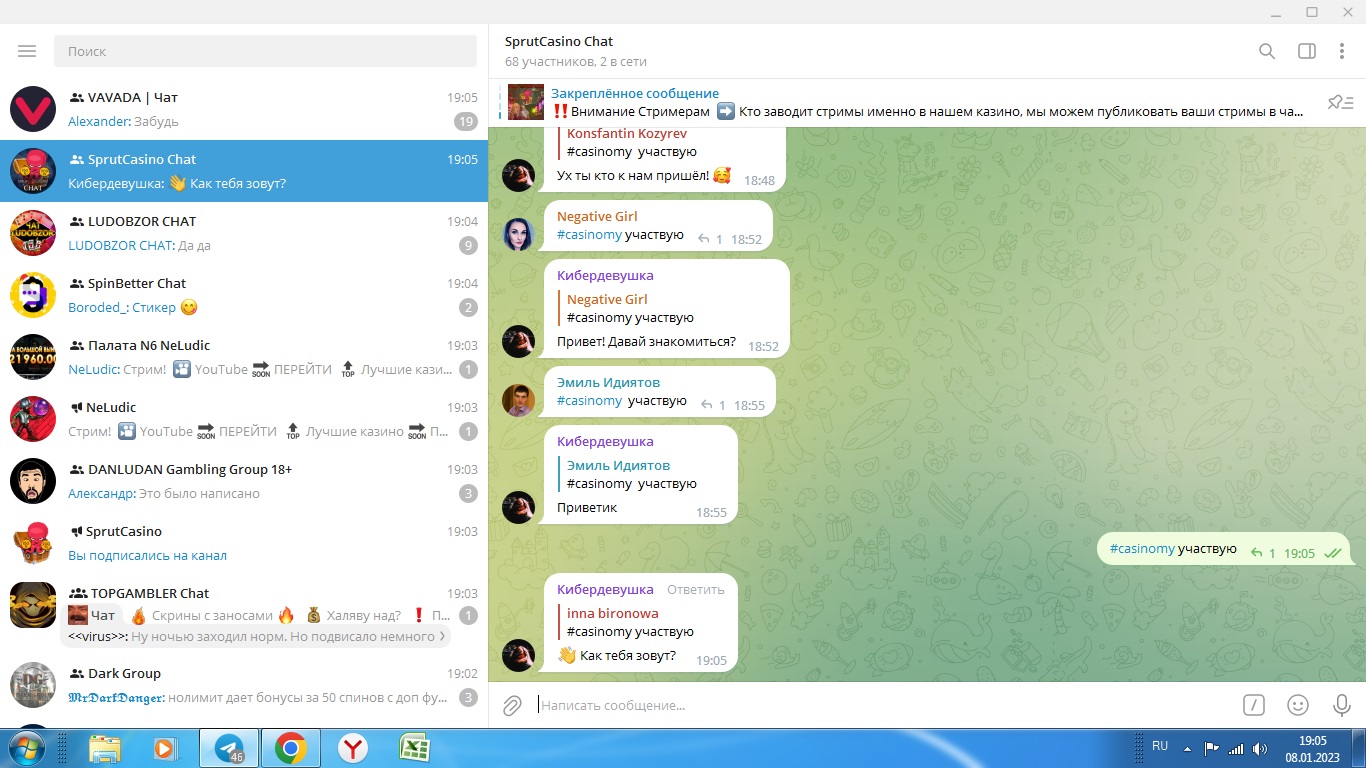Click the 19 unread badge on VAVADA
This screenshot has width=1366, height=768.
[466, 122]
